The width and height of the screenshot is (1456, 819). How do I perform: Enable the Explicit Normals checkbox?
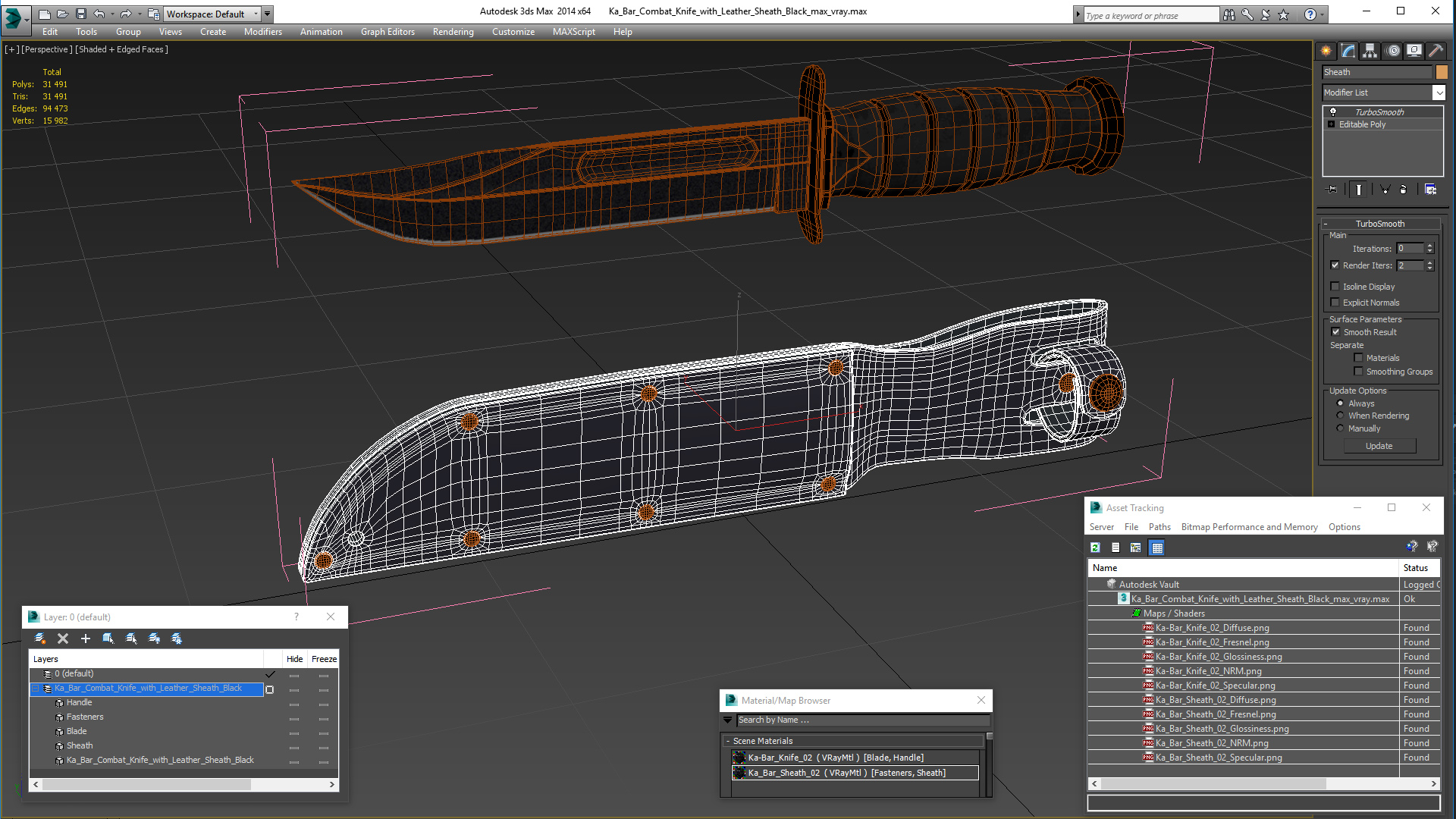(1335, 303)
